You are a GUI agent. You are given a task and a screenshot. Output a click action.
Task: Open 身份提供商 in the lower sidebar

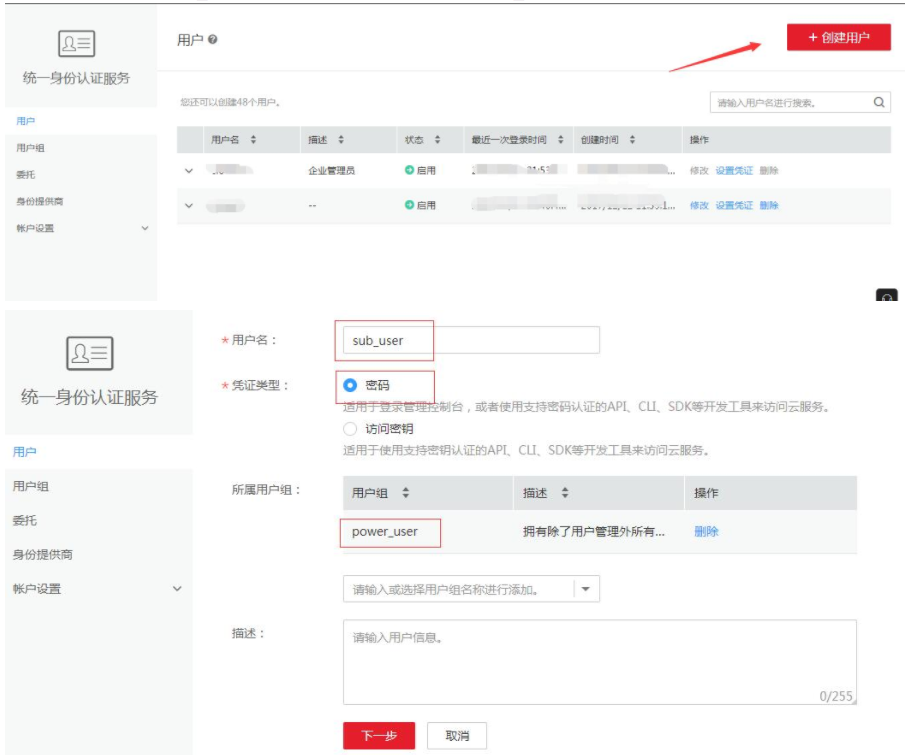pos(43,555)
